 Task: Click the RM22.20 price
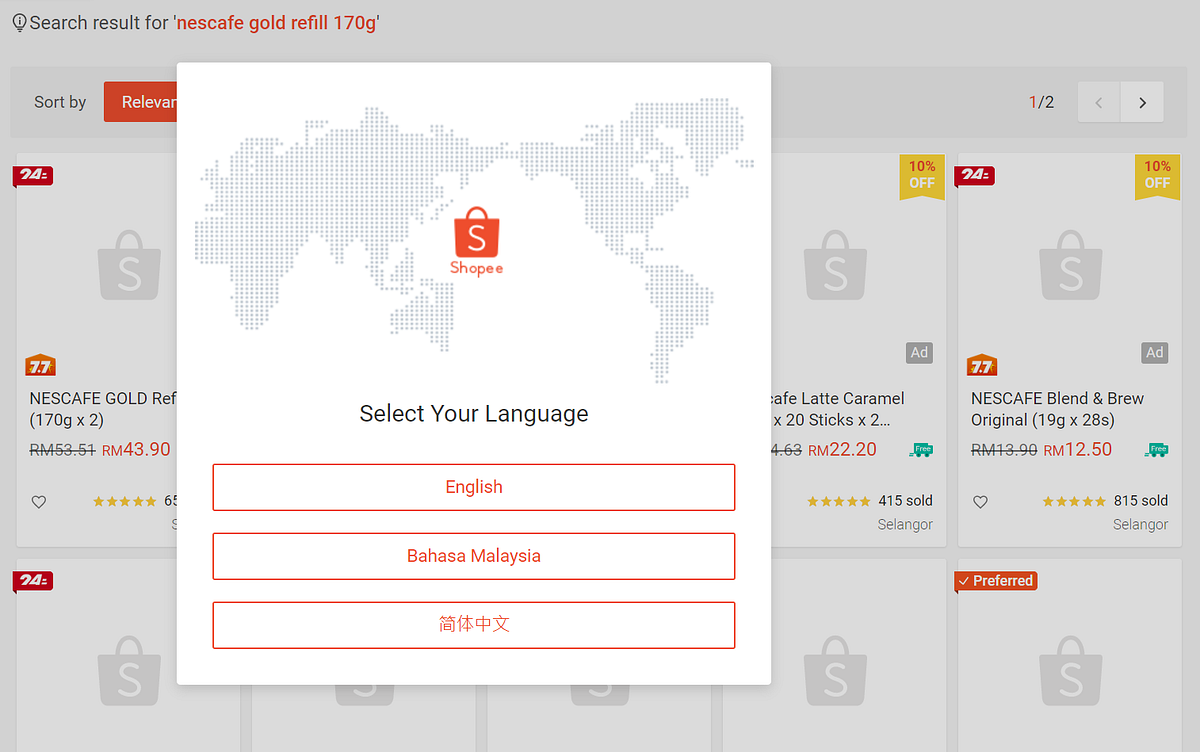point(842,450)
